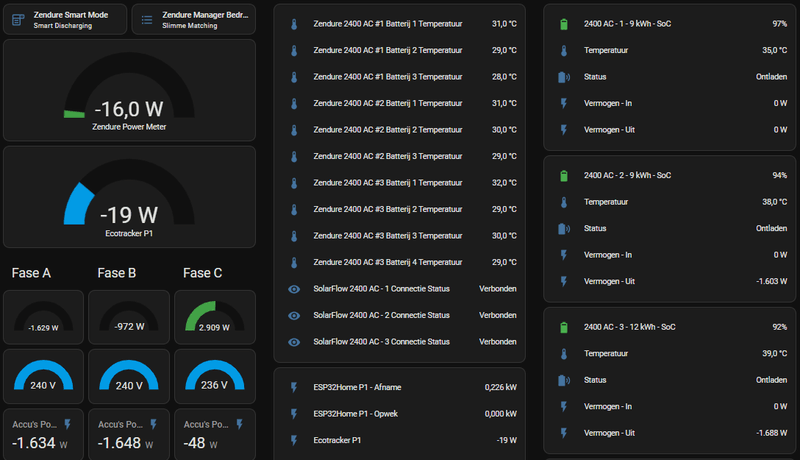Click the Fase B heading
800x460 pixels.
pos(117,273)
